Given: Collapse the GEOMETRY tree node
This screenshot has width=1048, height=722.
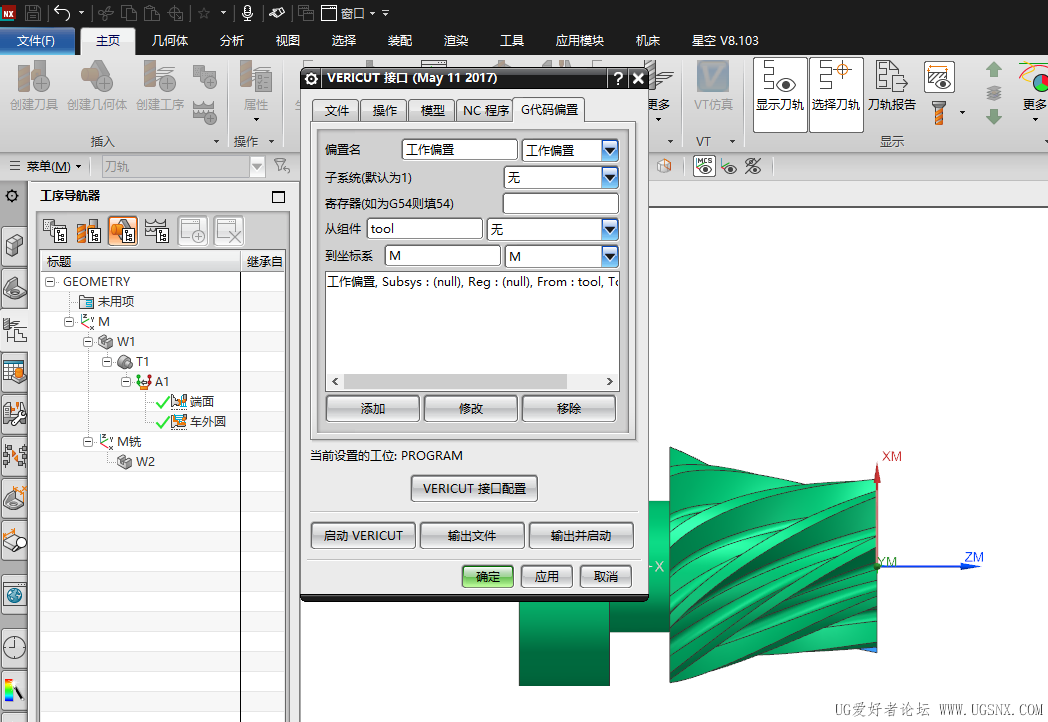Looking at the screenshot, I should (x=49, y=281).
